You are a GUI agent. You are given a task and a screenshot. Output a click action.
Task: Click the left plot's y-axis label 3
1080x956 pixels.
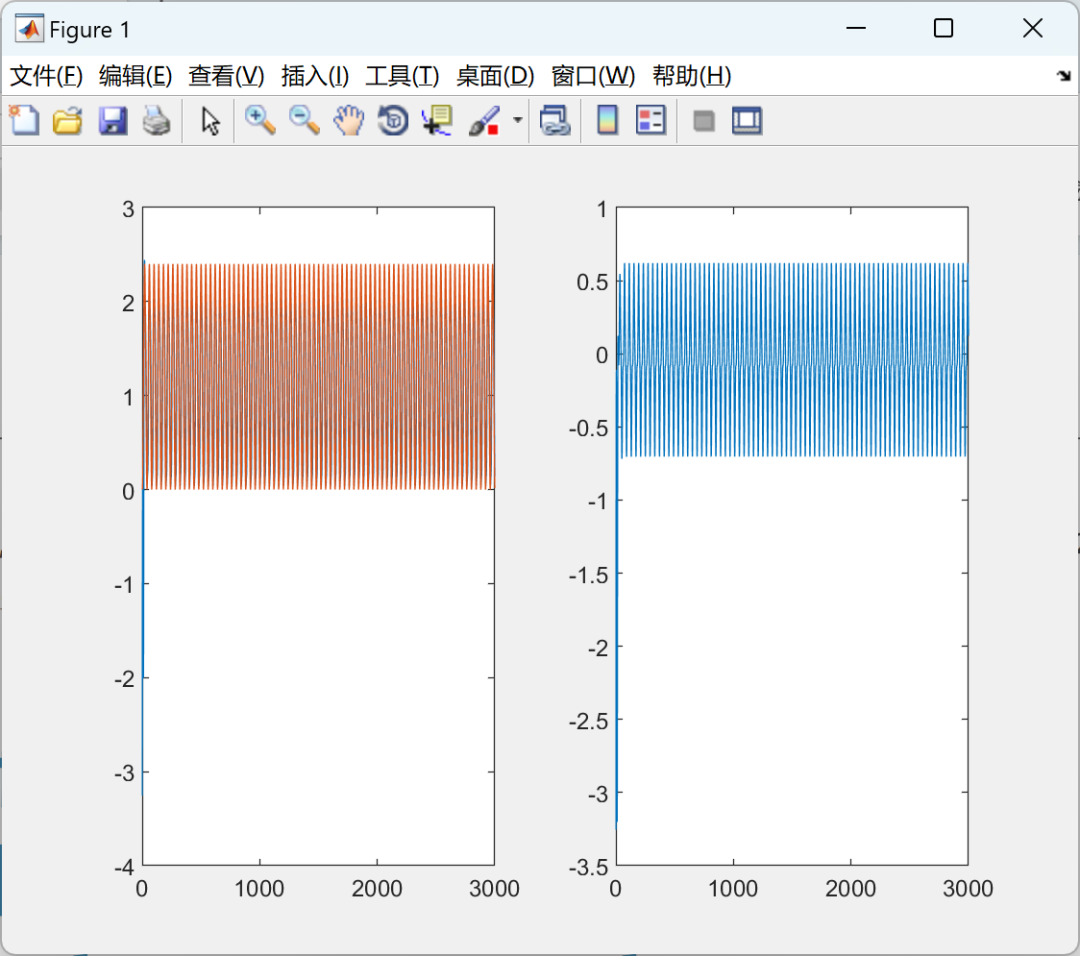tap(128, 209)
